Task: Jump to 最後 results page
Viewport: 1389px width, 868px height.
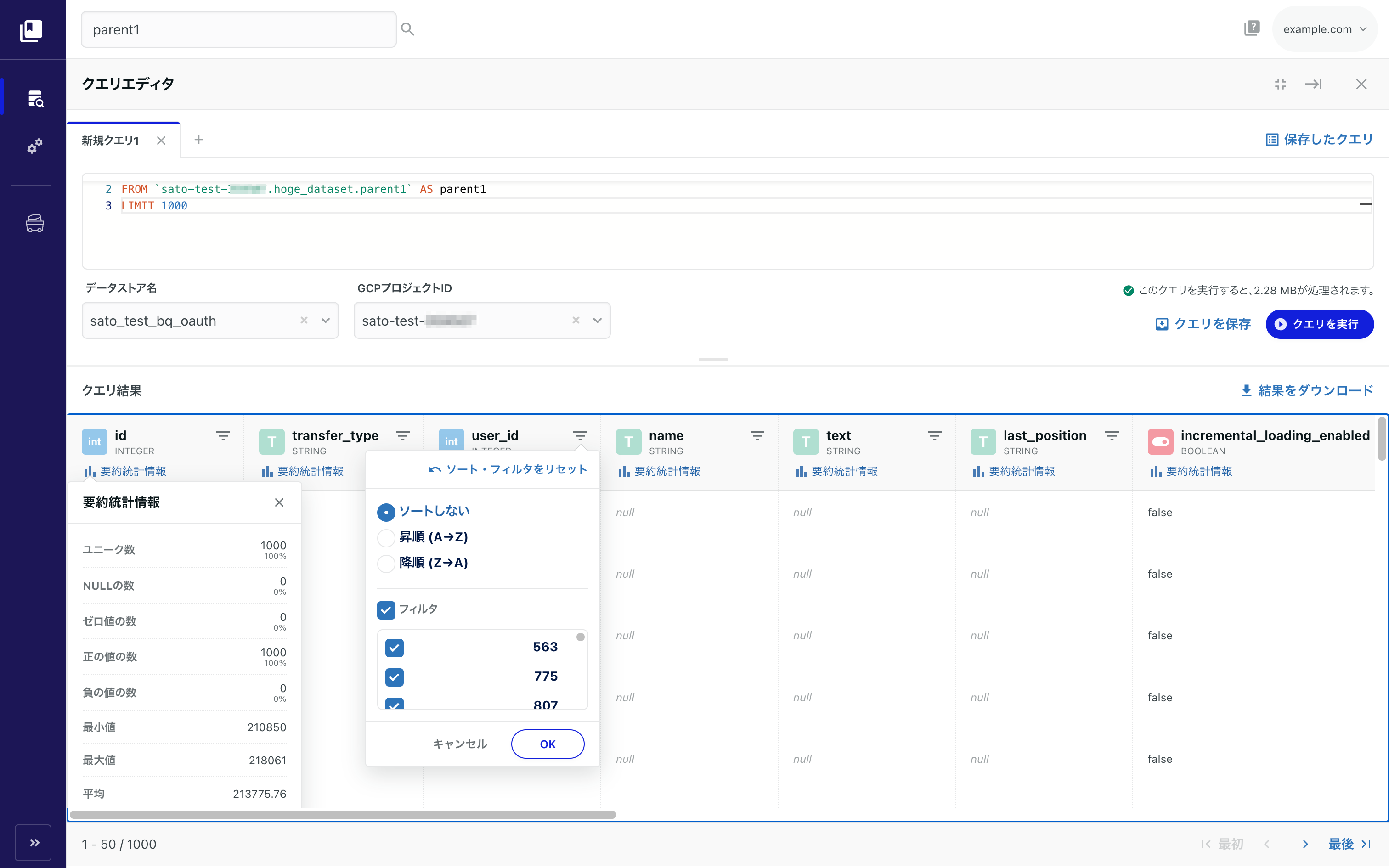Action: pos(1350,844)
